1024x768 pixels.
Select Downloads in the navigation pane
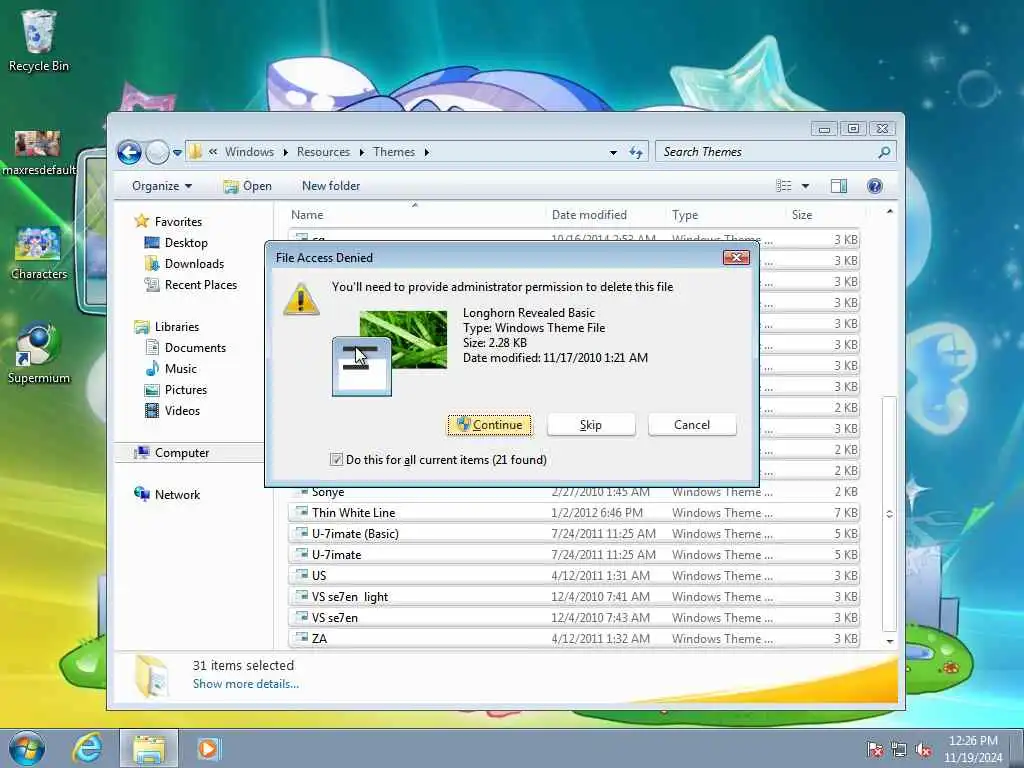(x=184, y=264)
